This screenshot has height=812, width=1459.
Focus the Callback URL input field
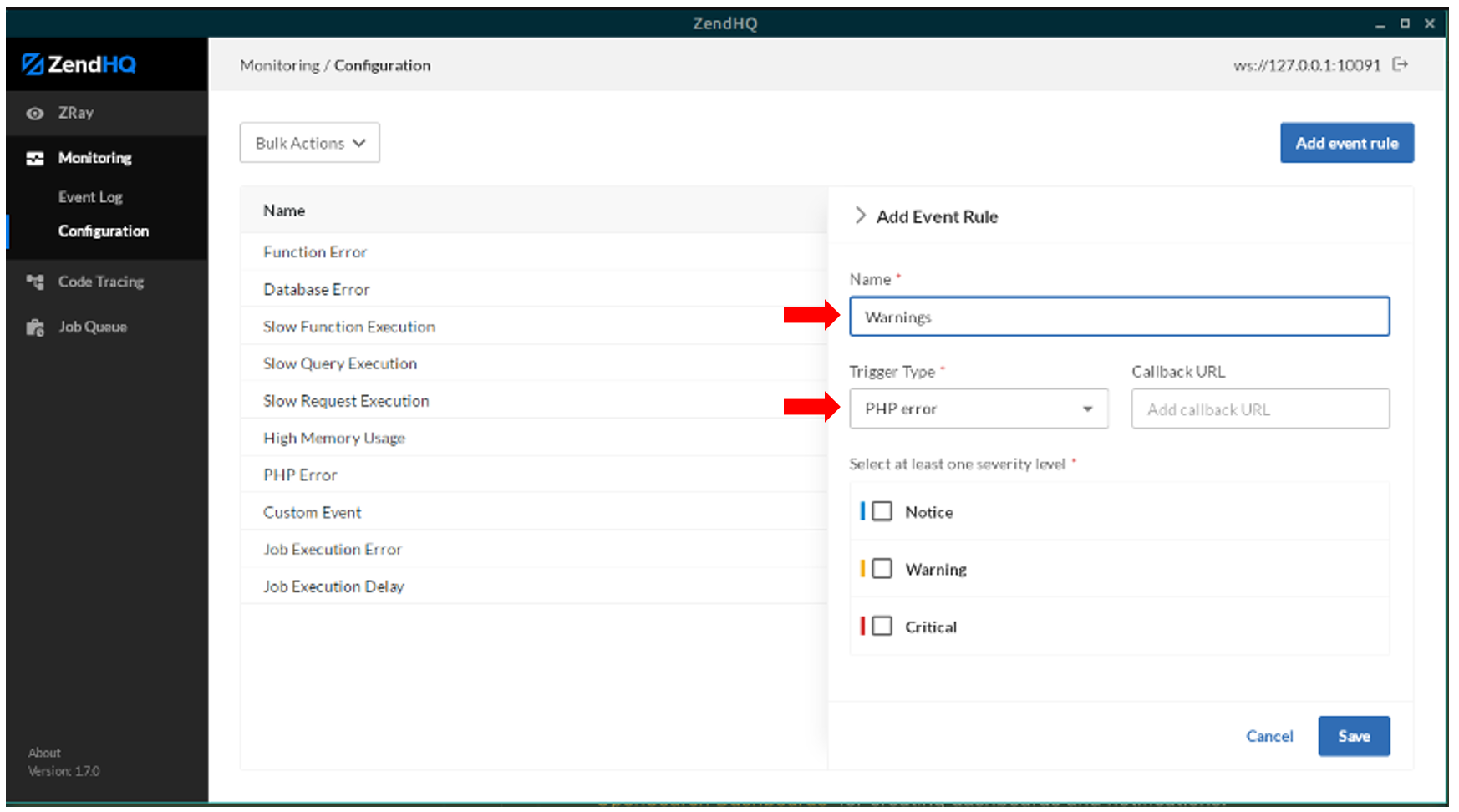1260,409
